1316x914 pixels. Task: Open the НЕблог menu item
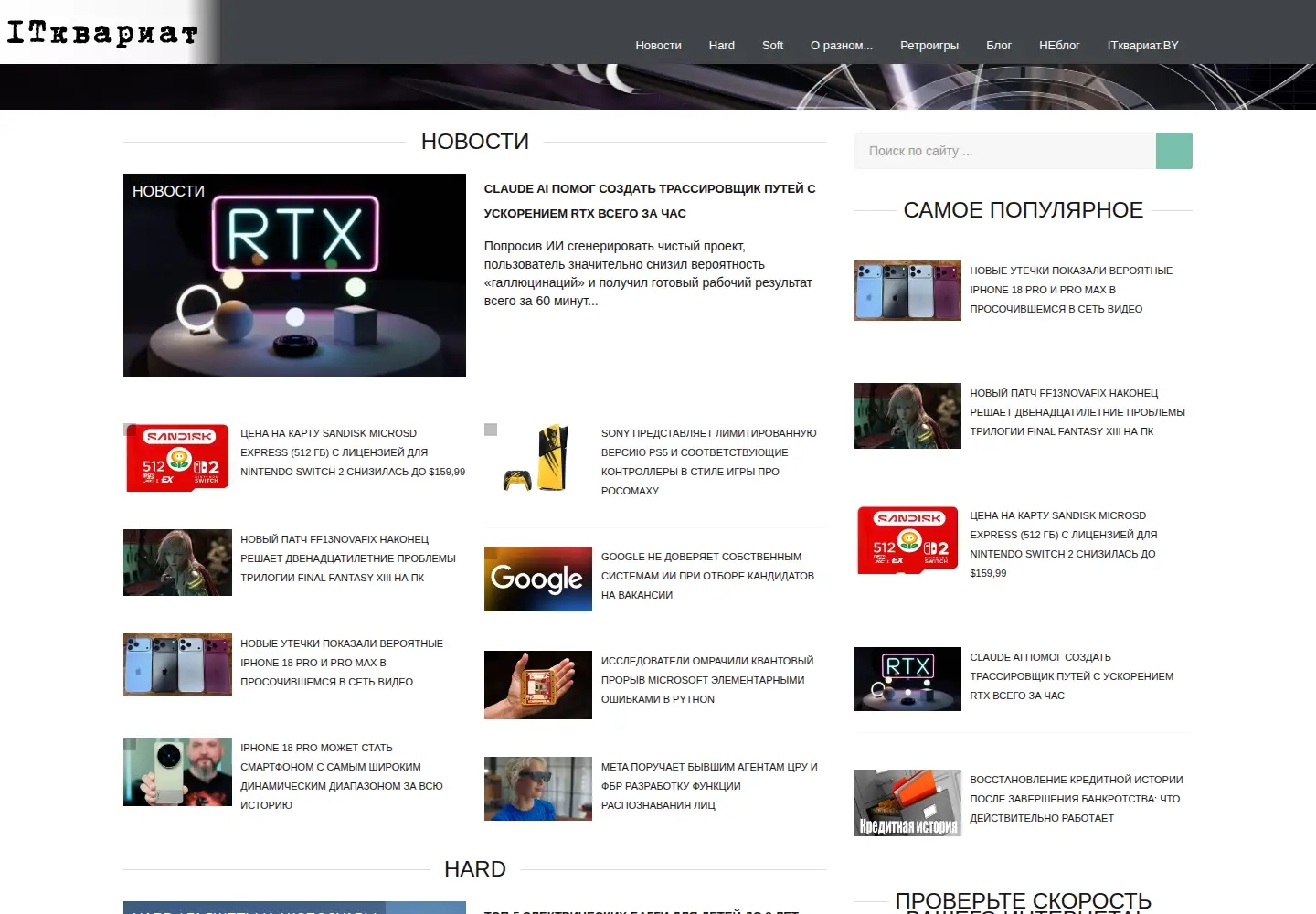pyautogui.click(x=1058, y=45)
